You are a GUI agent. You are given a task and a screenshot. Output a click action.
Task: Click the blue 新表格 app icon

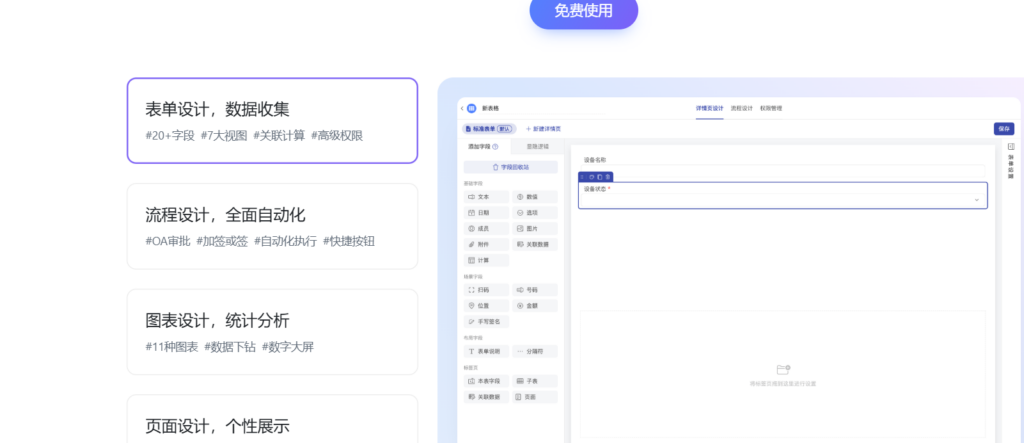click(471, 108)
